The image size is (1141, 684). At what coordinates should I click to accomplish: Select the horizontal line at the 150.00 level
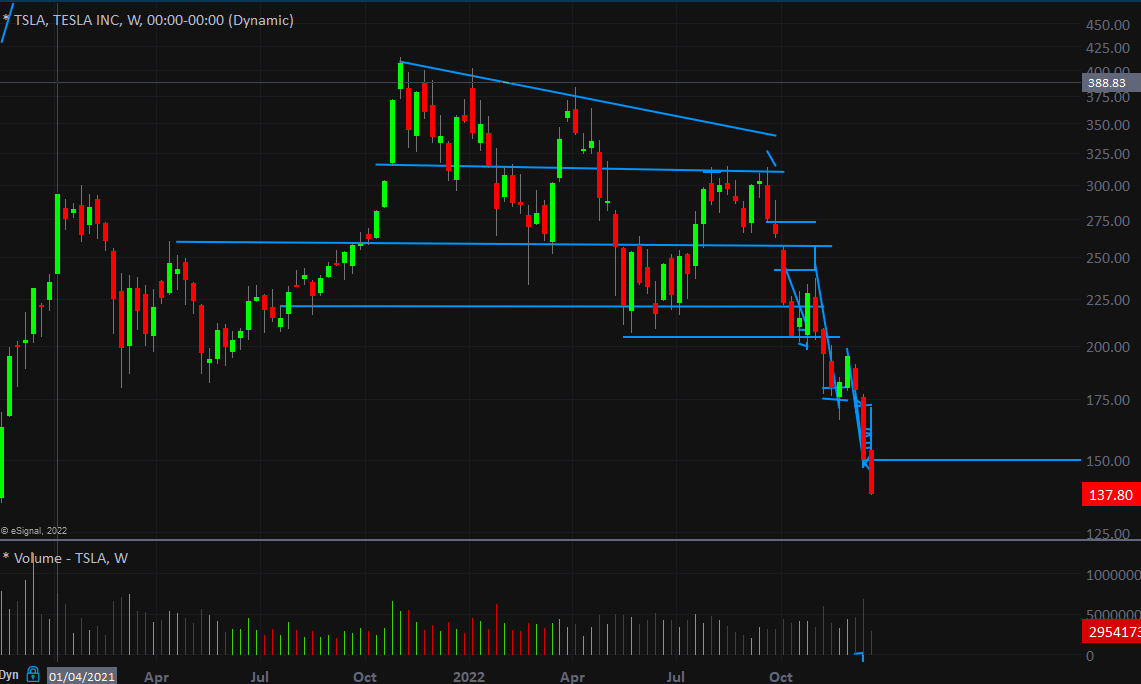pos(975,460)
